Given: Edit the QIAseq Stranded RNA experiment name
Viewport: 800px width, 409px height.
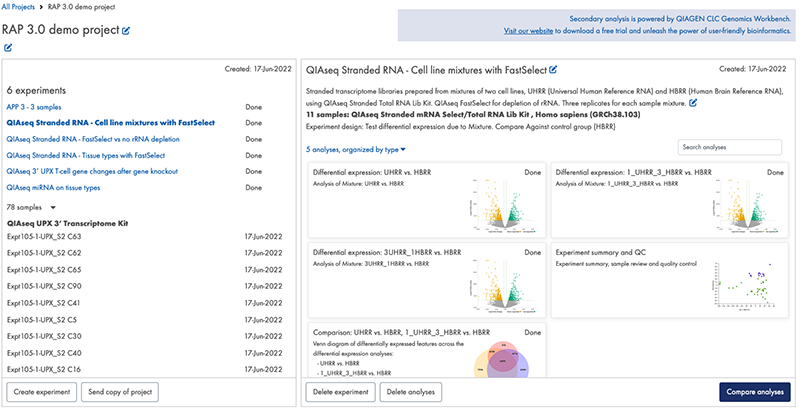Looking at the screenshot, I should coord(553,69).
